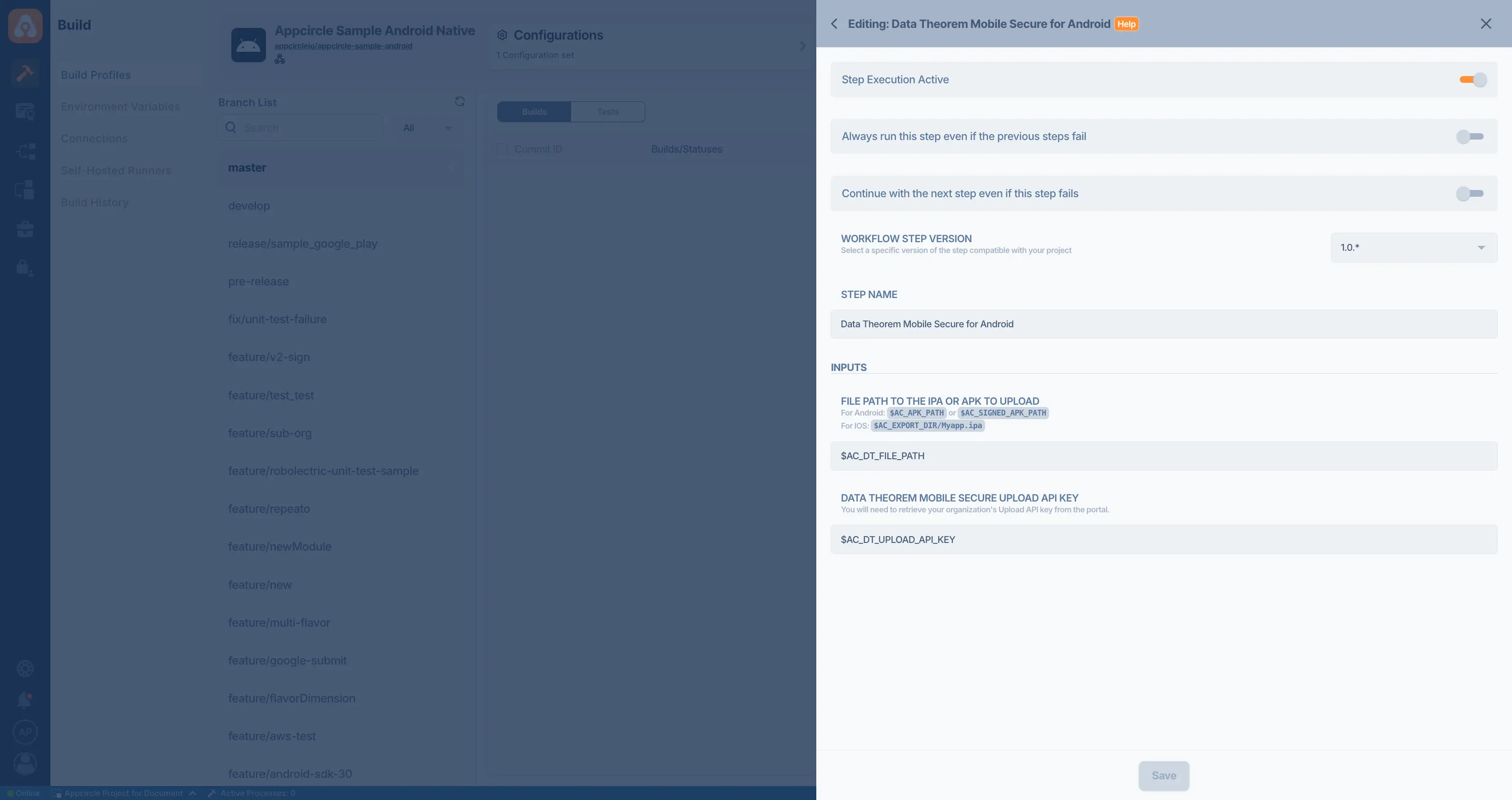Image resolution: width=1512 pixels, height=800 pixels.
Task: Select the release/sample_google_play branch
Action: coord(303,243)
